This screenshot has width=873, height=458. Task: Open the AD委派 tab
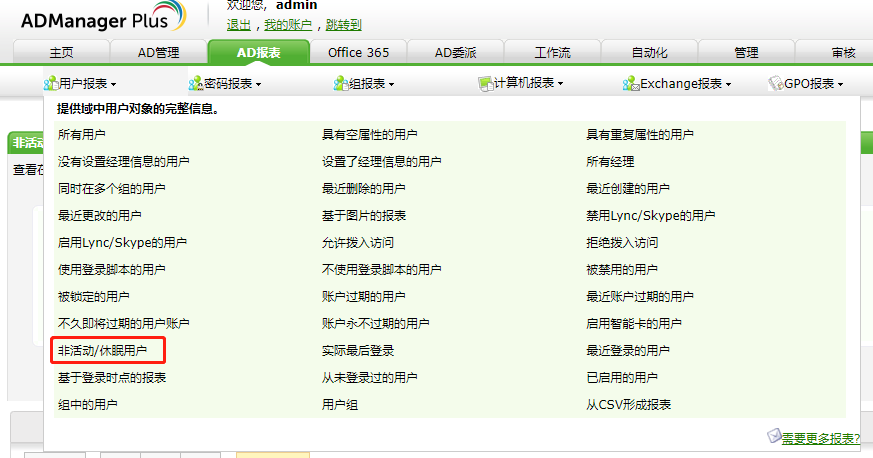coord(455,52)
